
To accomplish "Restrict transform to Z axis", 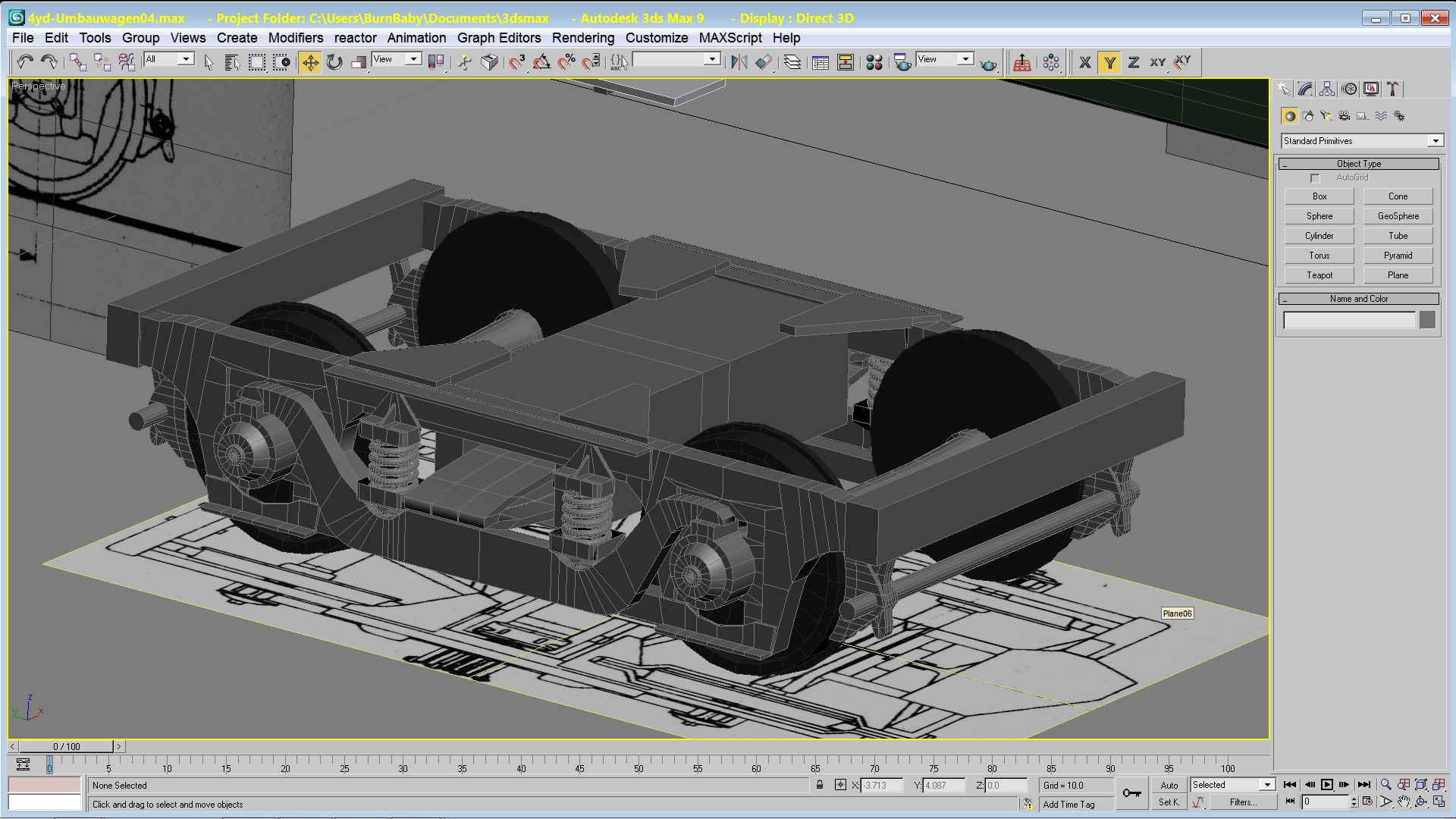I will (x=1134, y=63).
